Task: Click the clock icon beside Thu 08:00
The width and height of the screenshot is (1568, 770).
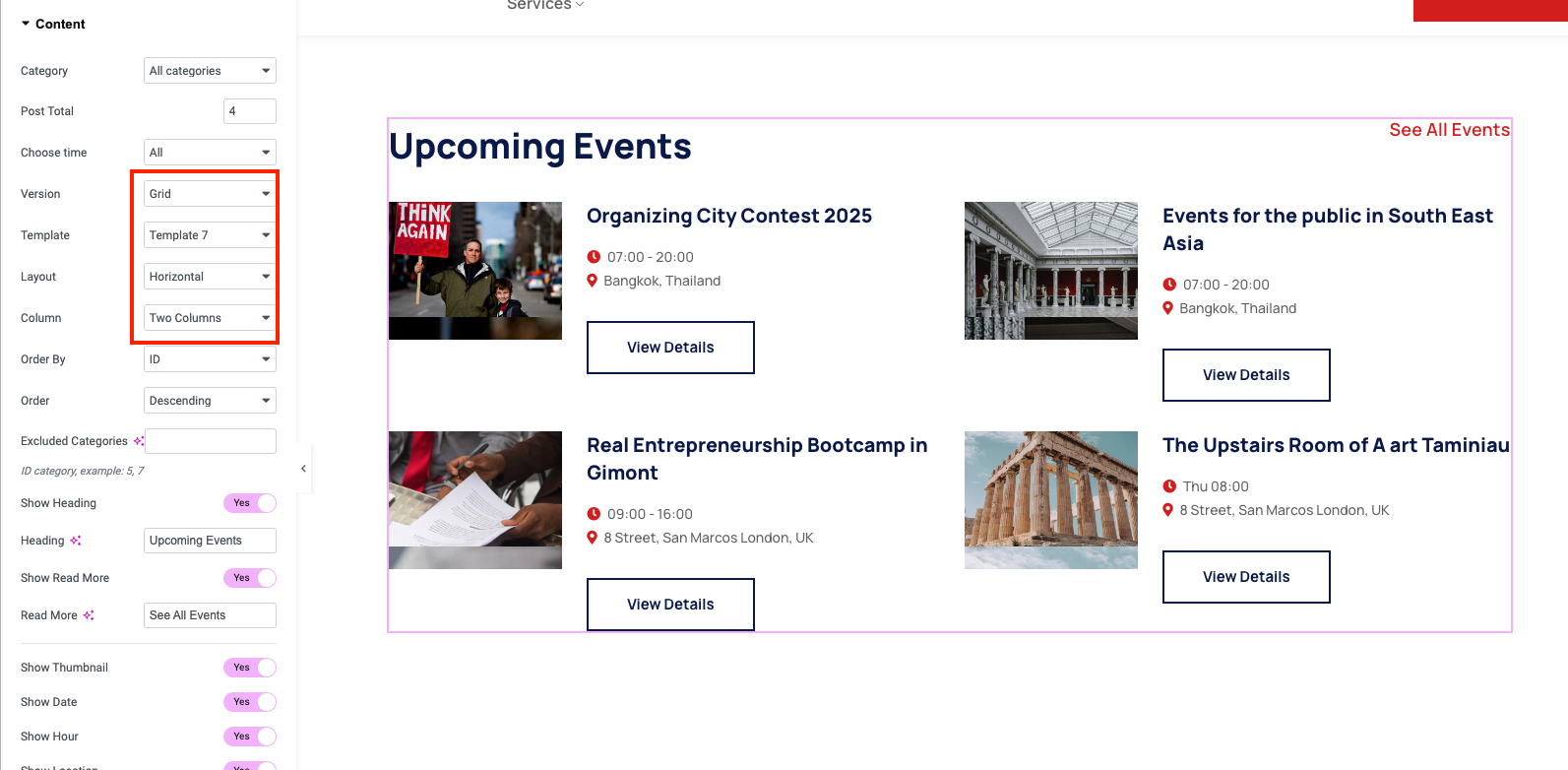Action: (1169, 486)
